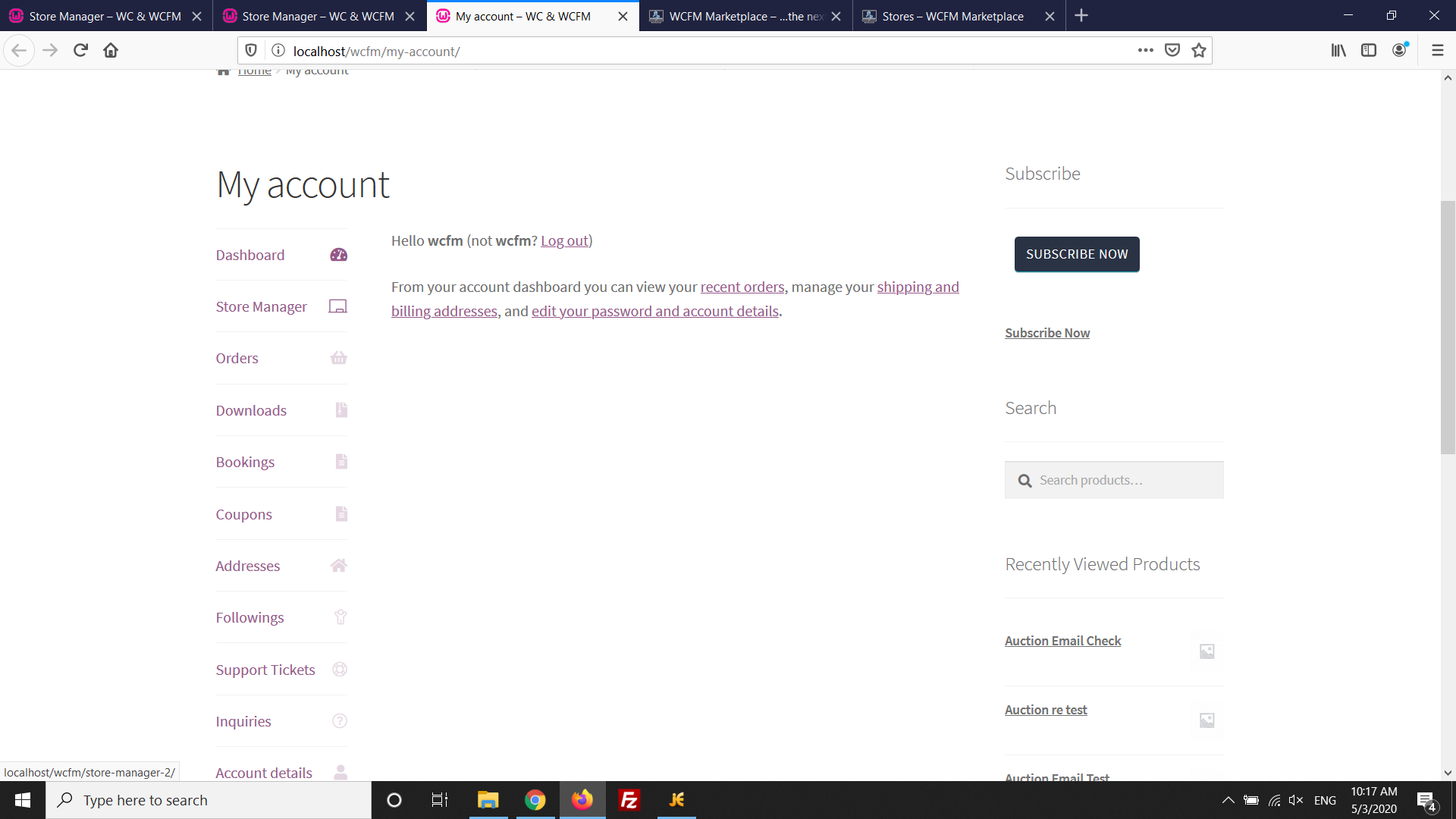The height and width of the screenshot is (819, 1456).
Task: Click the SUBSCRIBE NOW button
Action: click(x=1077, y=254)
